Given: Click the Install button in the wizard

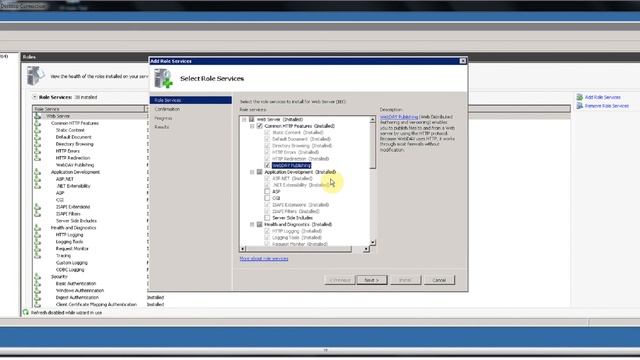Looking at the screenshot, I should [x=405, y=280].
